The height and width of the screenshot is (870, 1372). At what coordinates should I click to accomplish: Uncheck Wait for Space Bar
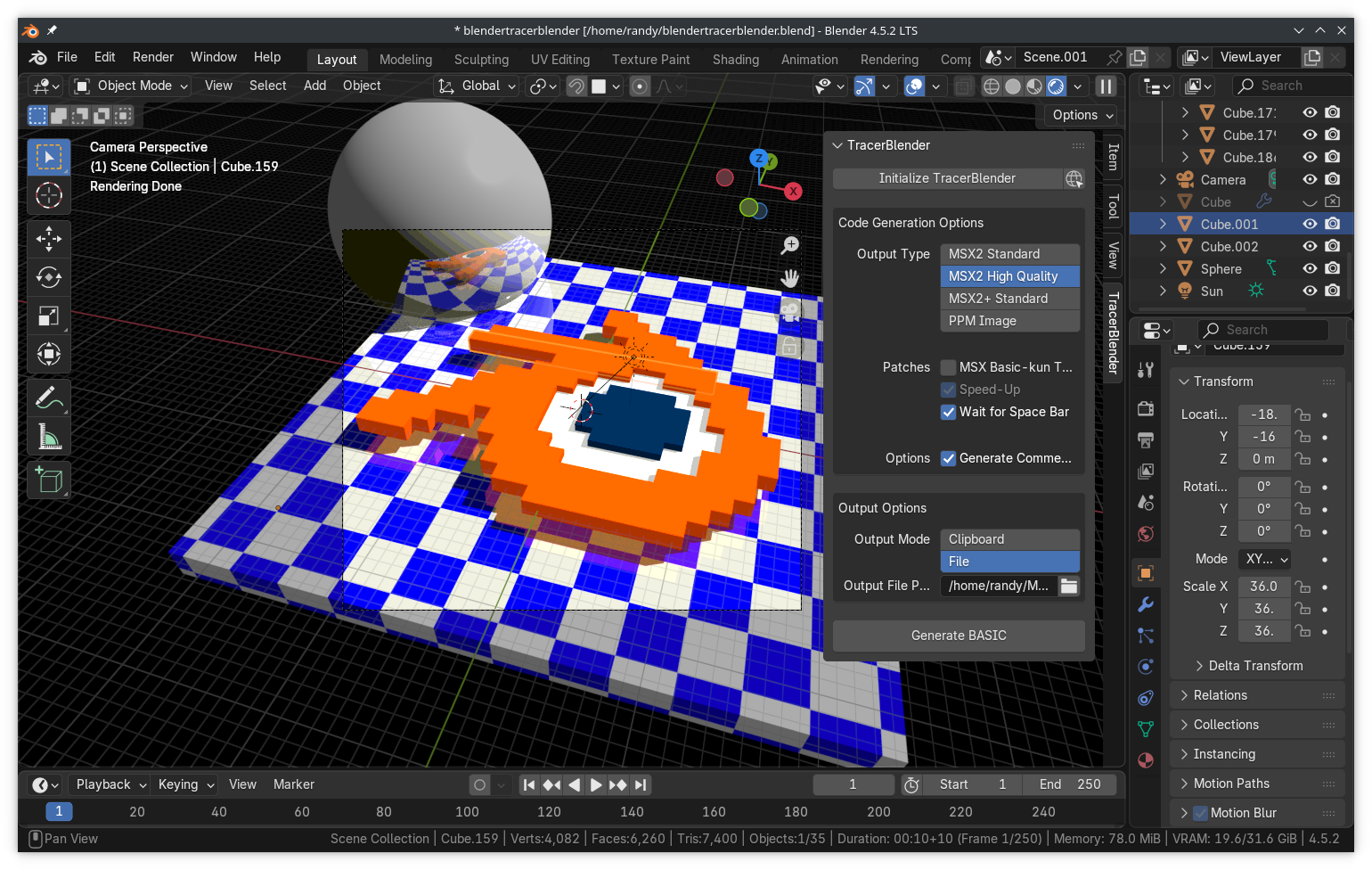click(x=949, y=412)
